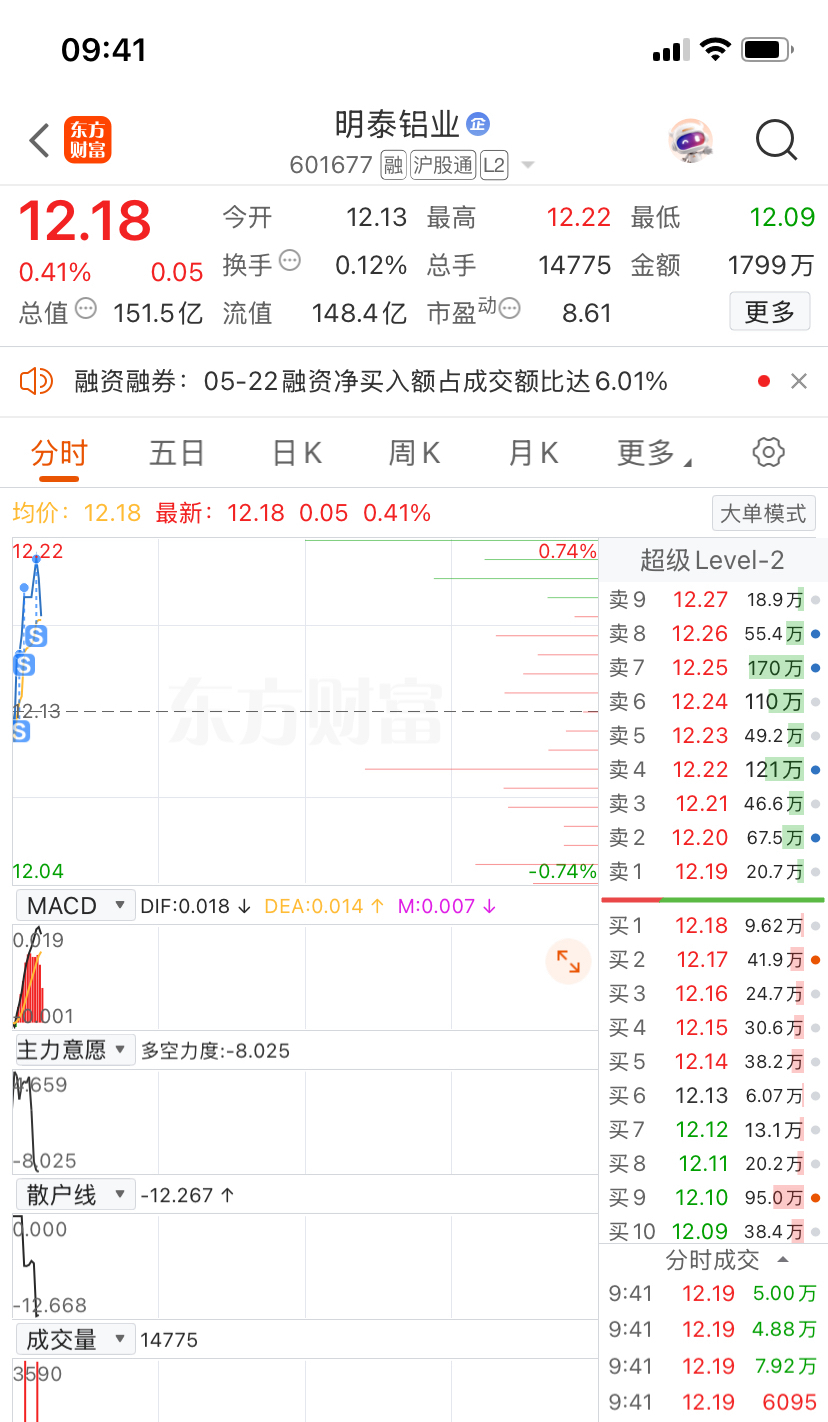The image size is (828, 1422).
Task: Select the 卖5 row at 12.23
Action: pyautogui.click(x=713, y=736)
